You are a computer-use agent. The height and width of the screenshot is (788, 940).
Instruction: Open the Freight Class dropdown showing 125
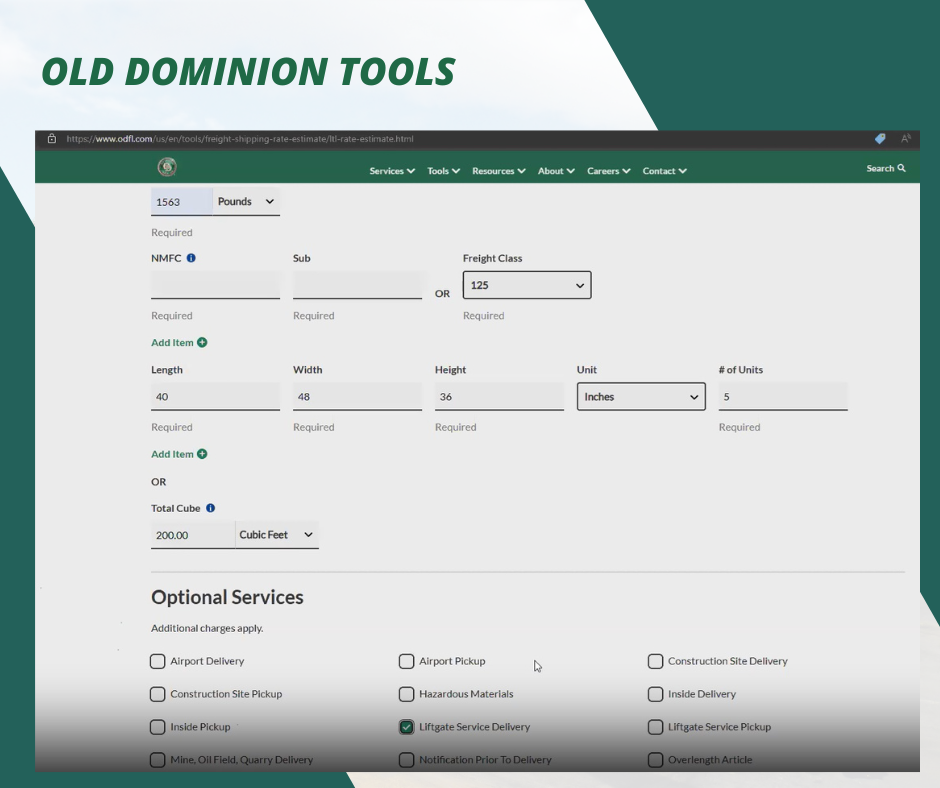coord(527,285)
